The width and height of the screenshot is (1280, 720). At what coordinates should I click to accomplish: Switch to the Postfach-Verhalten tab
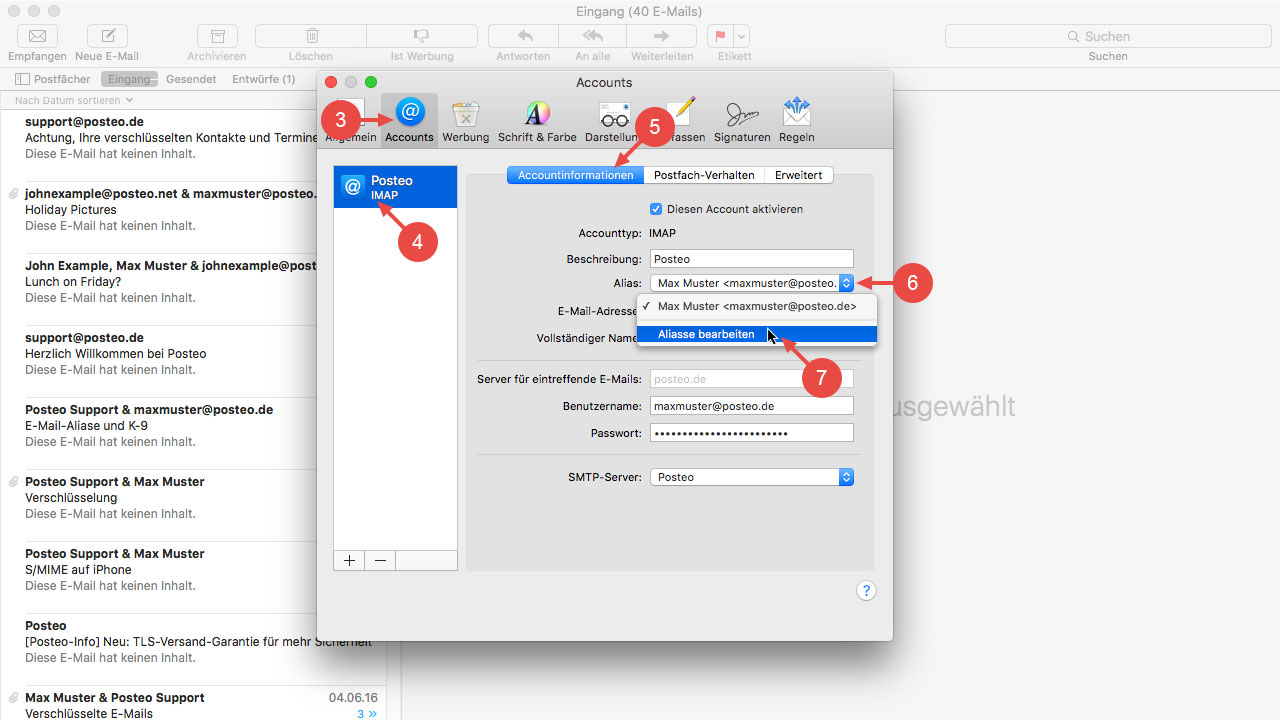pyautogui.click(x=703, y=175)
